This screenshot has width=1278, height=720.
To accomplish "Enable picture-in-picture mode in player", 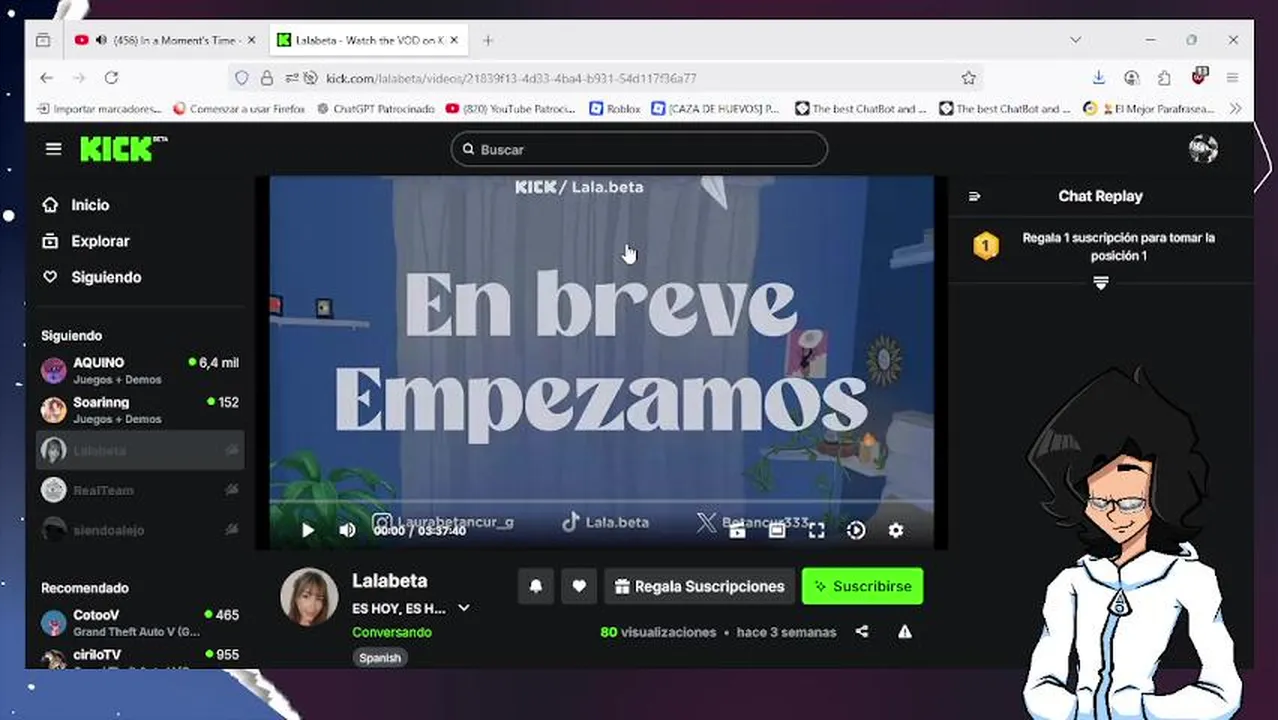I will 737,531.
